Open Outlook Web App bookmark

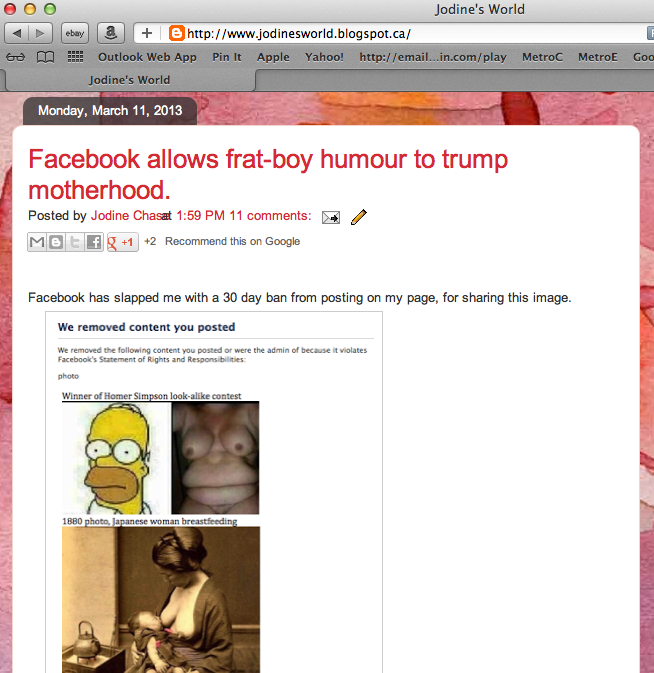click(x=147, y=57)
